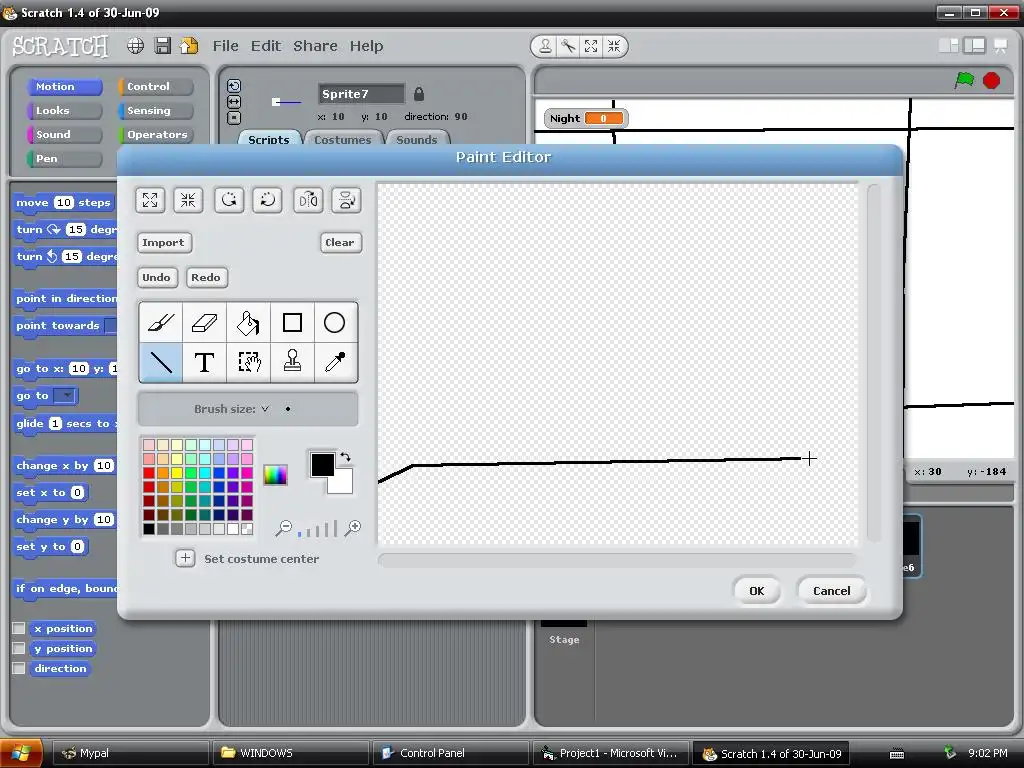Cancel the Paint Editor dialog

click(831, 590)
